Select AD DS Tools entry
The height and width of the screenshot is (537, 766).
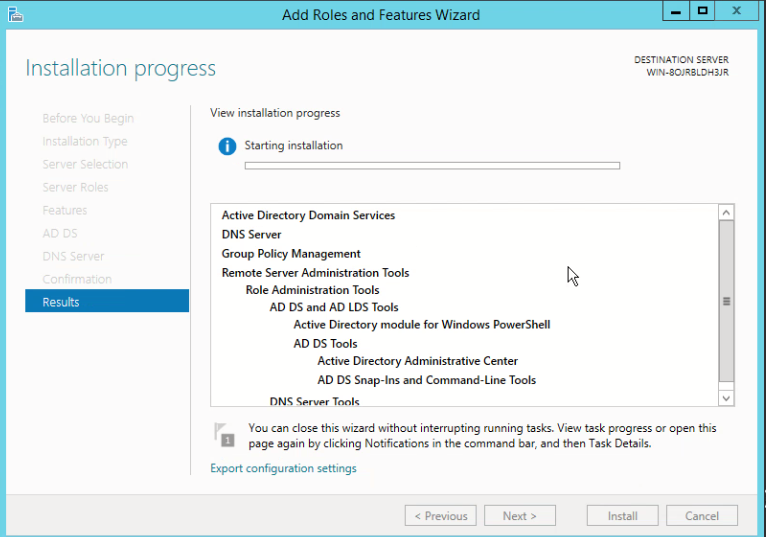tap(325, 343)
